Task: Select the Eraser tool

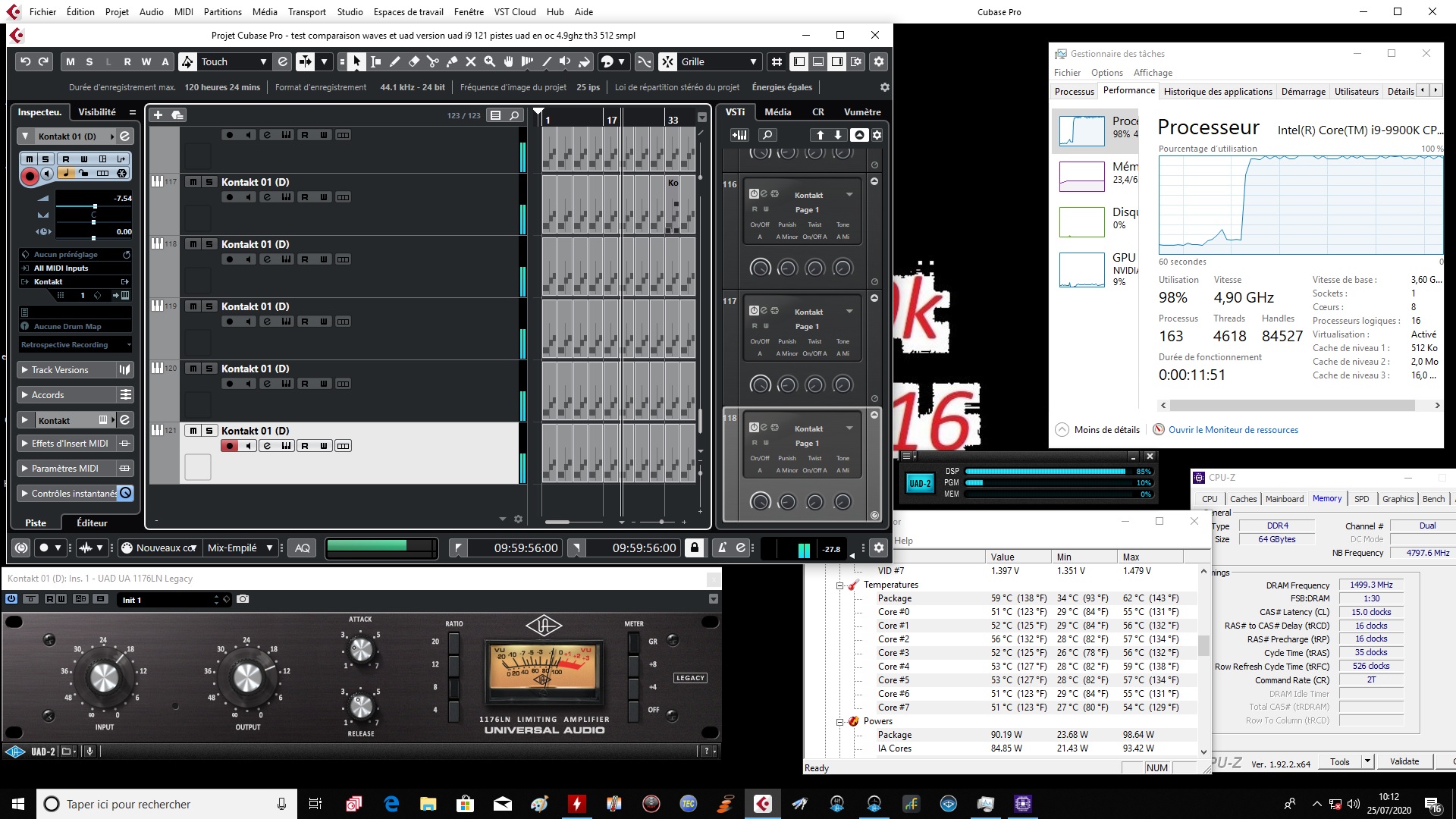Action: point(414,61)
